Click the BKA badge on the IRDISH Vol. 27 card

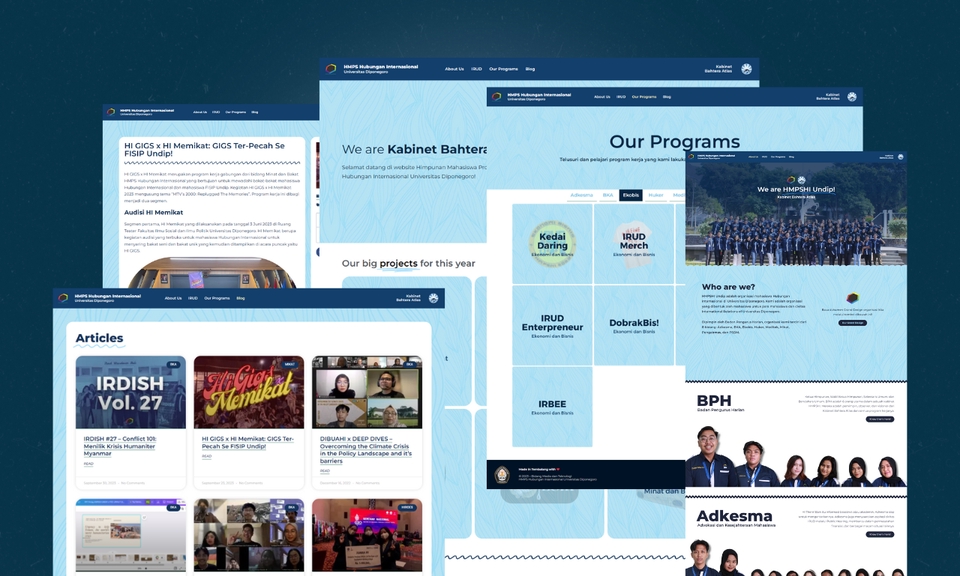coord(173,363)
